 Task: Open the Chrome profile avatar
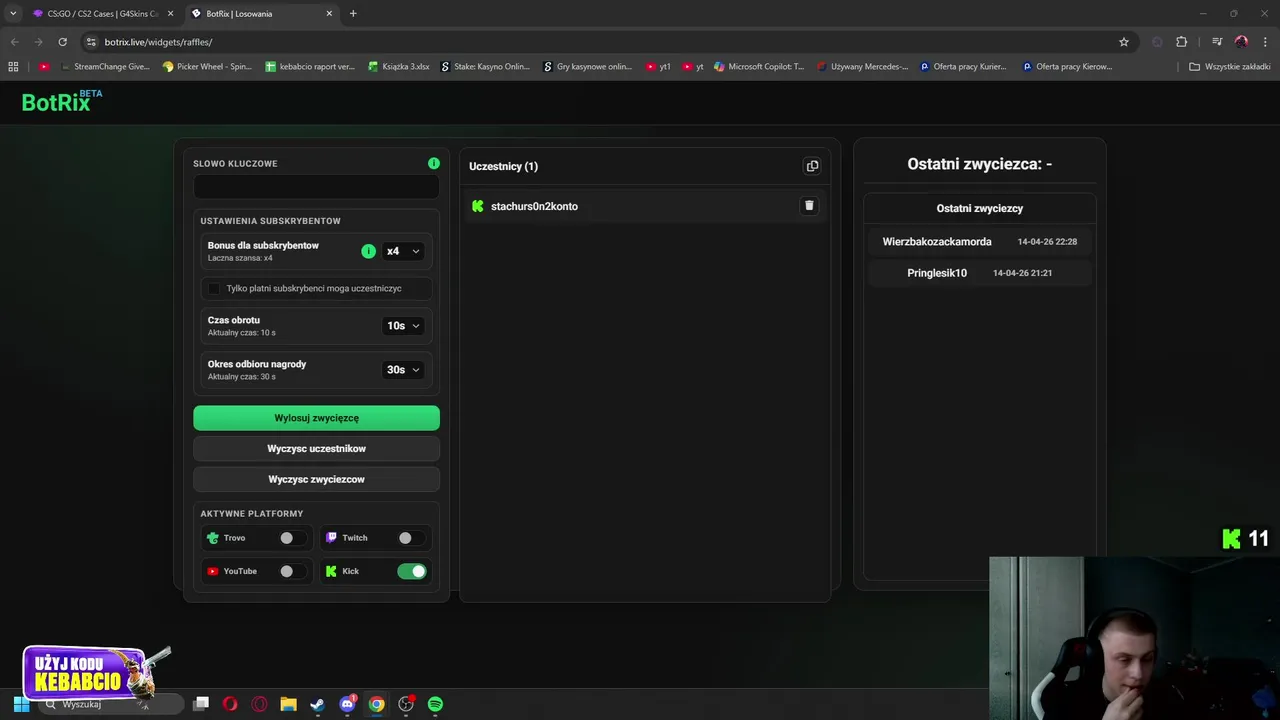click(1241, 42)
